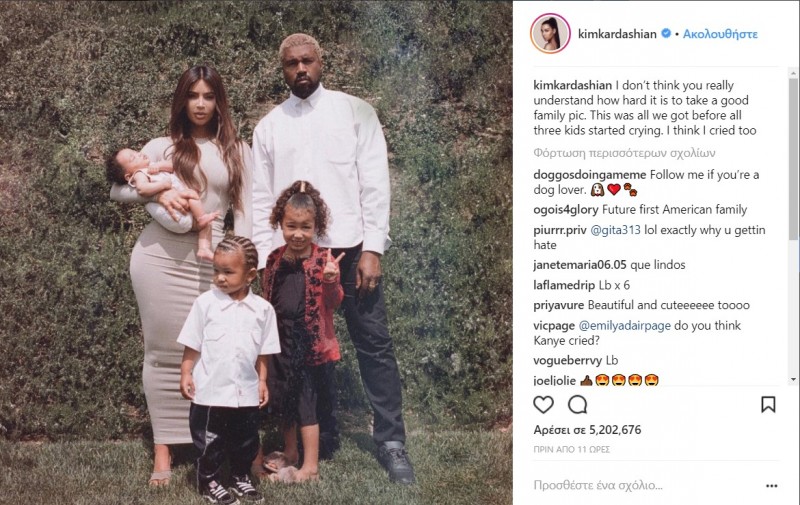Click the comments scrollbar down arrow
The image size is (800, 505).
pos(793,380)
